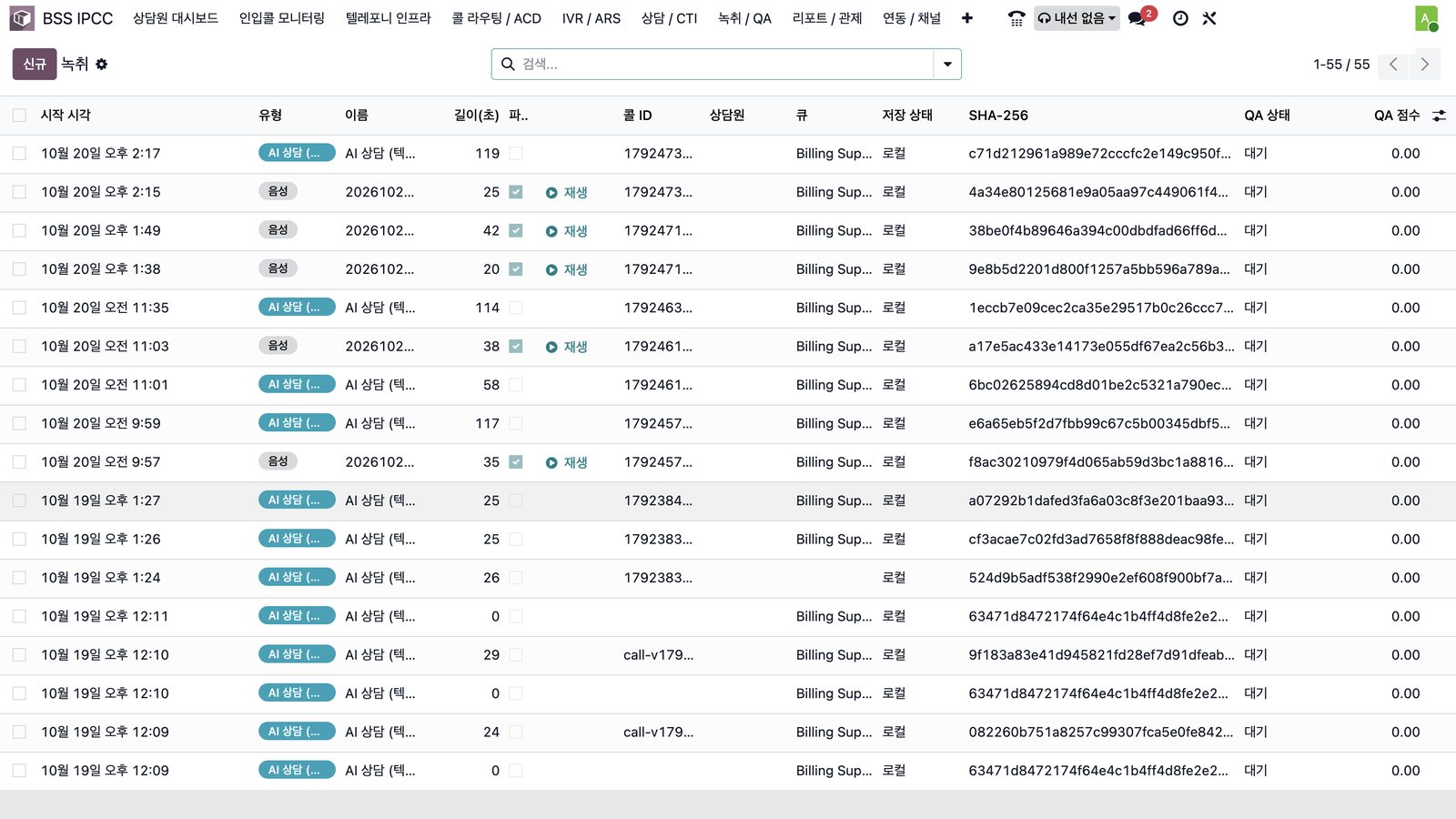Select the 10월 20일 오후 2:17 row checkbox
The height and width of the screenshot is (819, 1456).
[x=19, y=154]
